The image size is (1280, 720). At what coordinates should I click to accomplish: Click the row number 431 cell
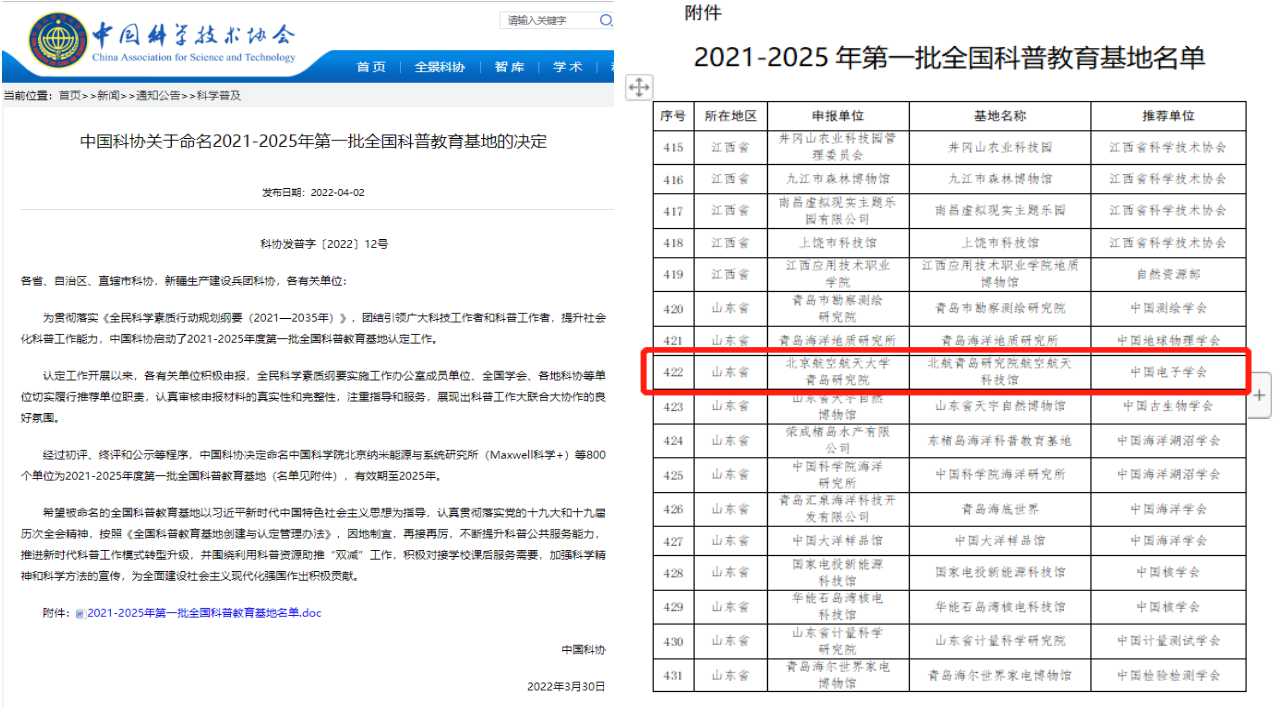[x=673, y=675]
